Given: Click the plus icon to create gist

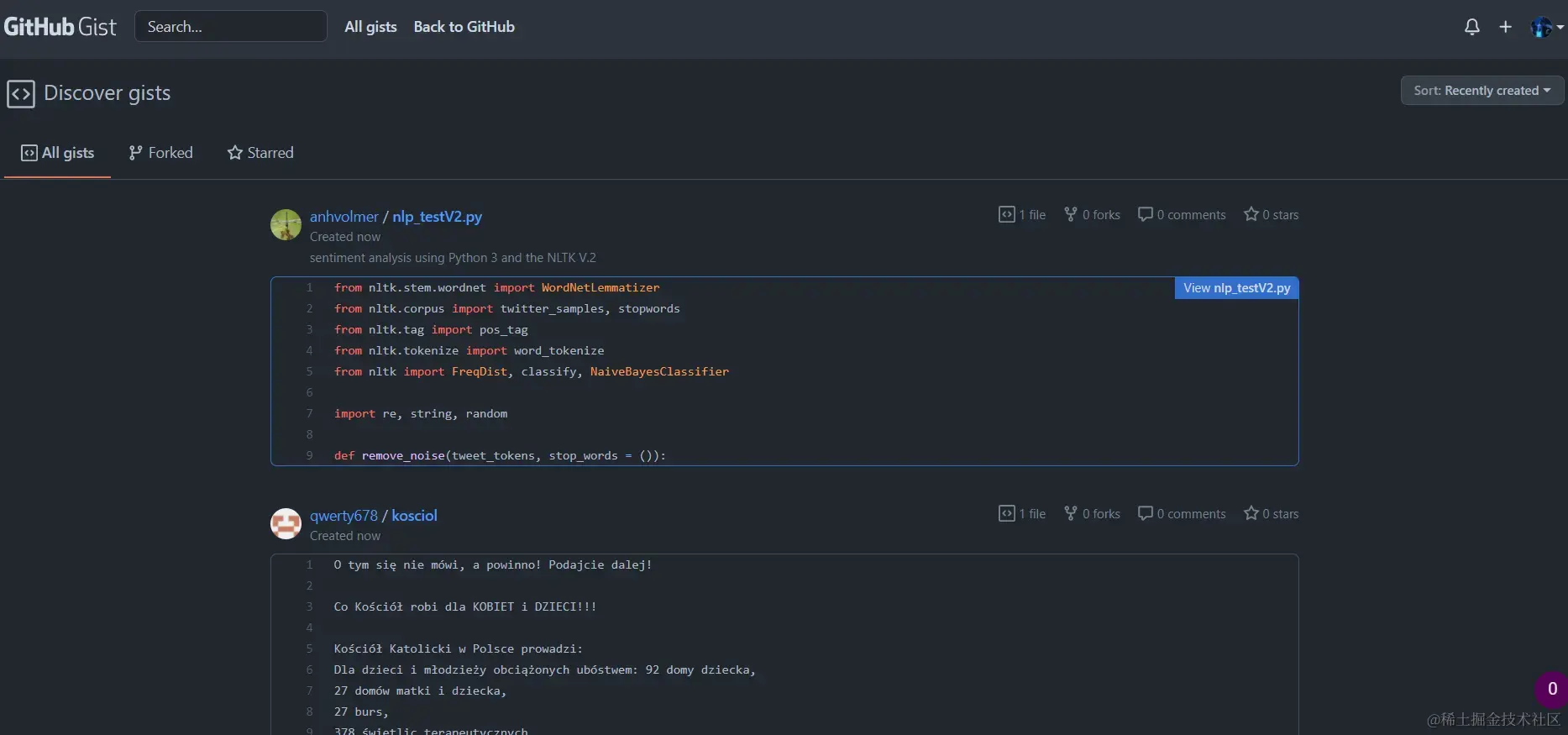Looking at the screenshot, I should tap(1505, 27).
